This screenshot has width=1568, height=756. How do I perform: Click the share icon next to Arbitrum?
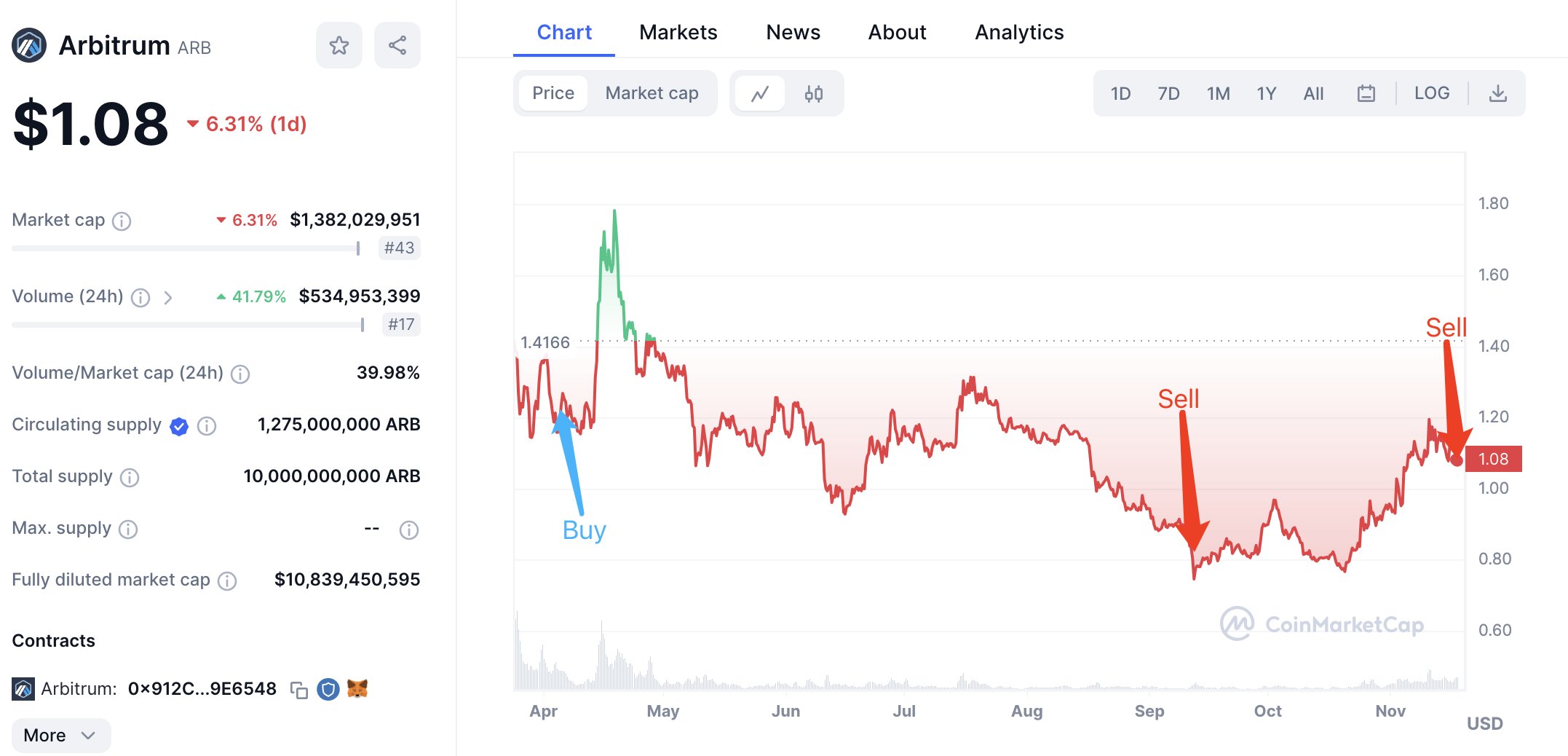[x=397, y=46]
